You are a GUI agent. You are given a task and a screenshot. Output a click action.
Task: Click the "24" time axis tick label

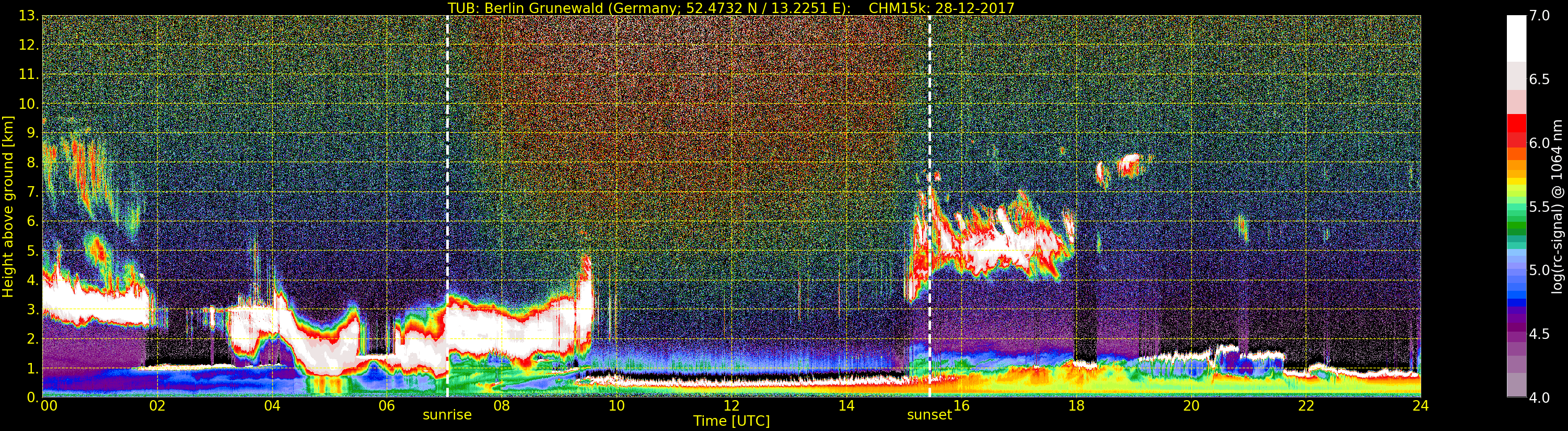[x=1421, y=406]
